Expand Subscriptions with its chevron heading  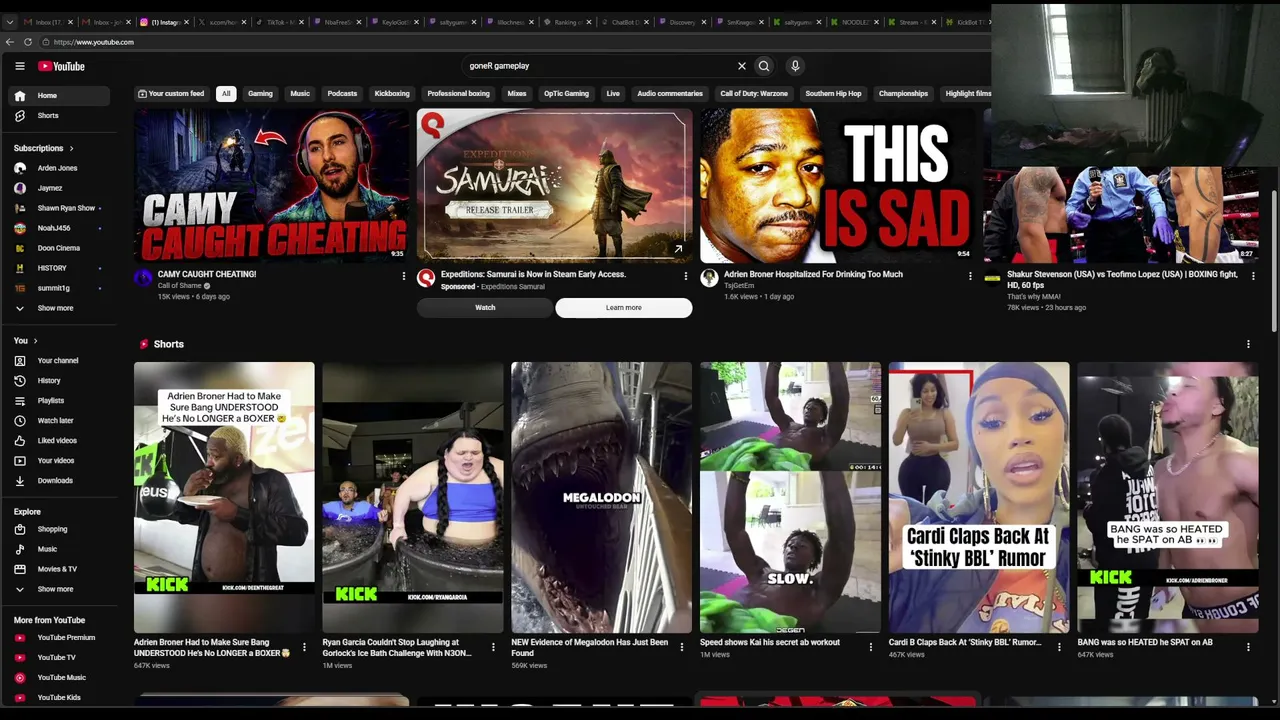pyautogui.click(x=43, y=148)
